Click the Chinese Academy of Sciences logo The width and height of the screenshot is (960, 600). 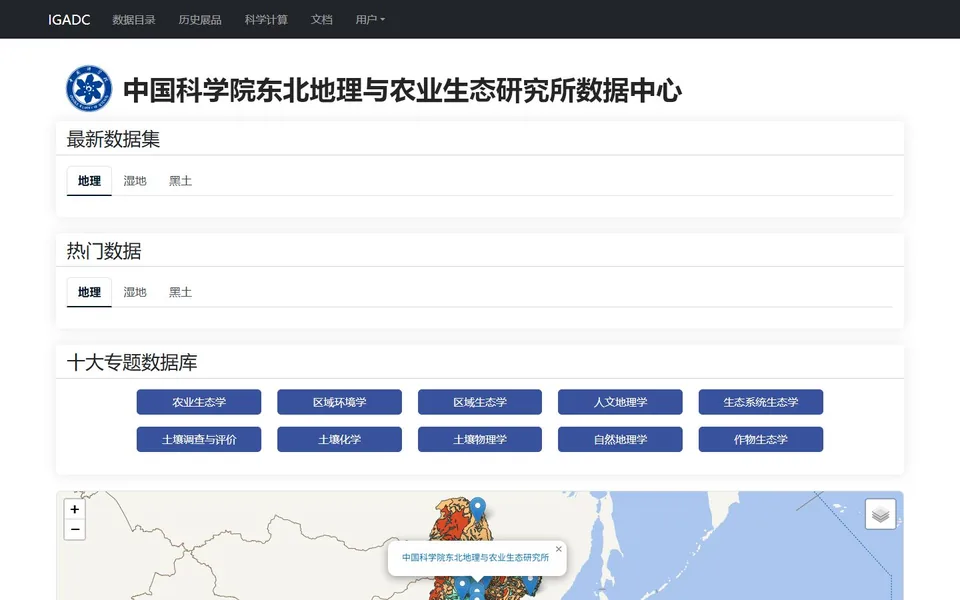click(x=89, y=89)
